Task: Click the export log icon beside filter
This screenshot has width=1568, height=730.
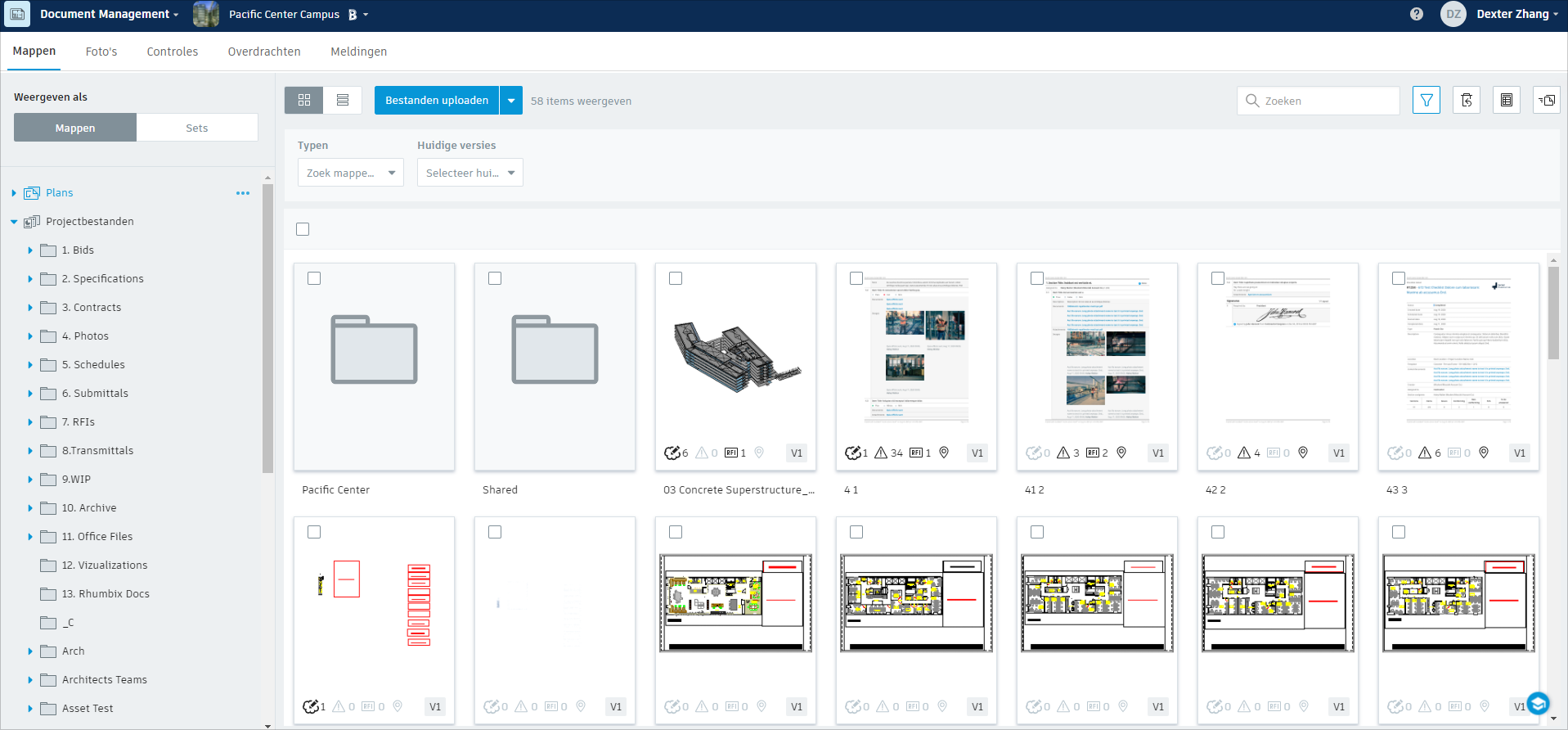Action: click(1467, 100)
